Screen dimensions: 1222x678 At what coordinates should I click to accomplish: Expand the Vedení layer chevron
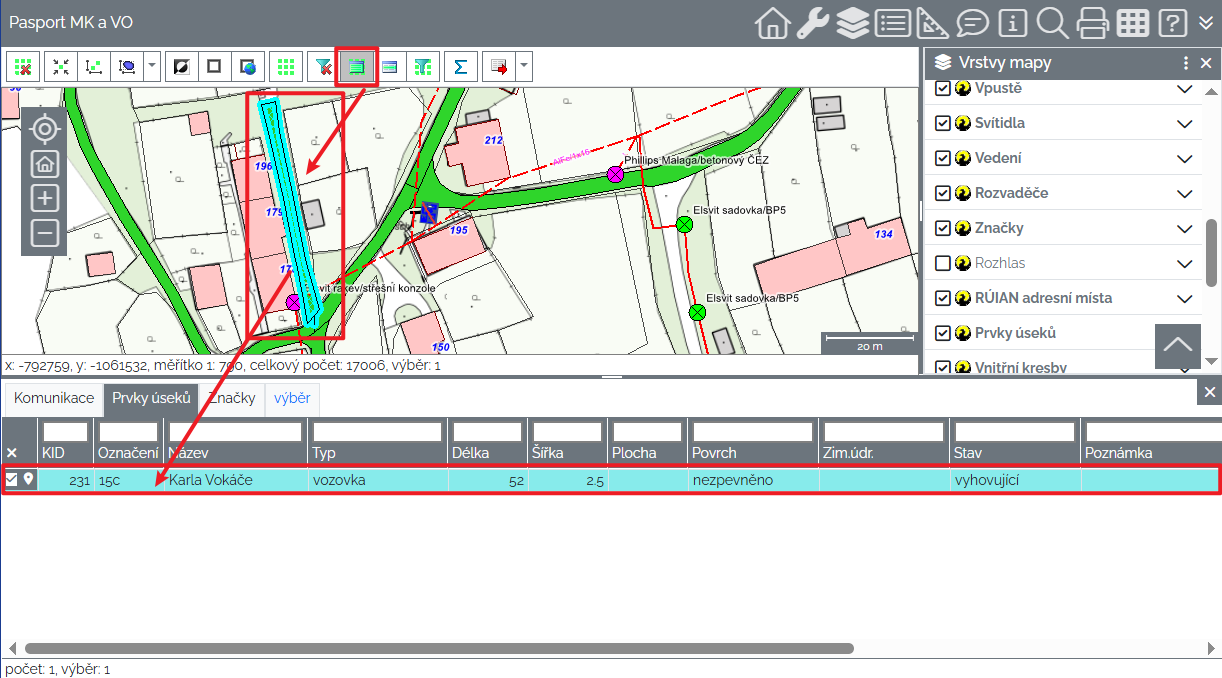click(x=1185, y=158)
